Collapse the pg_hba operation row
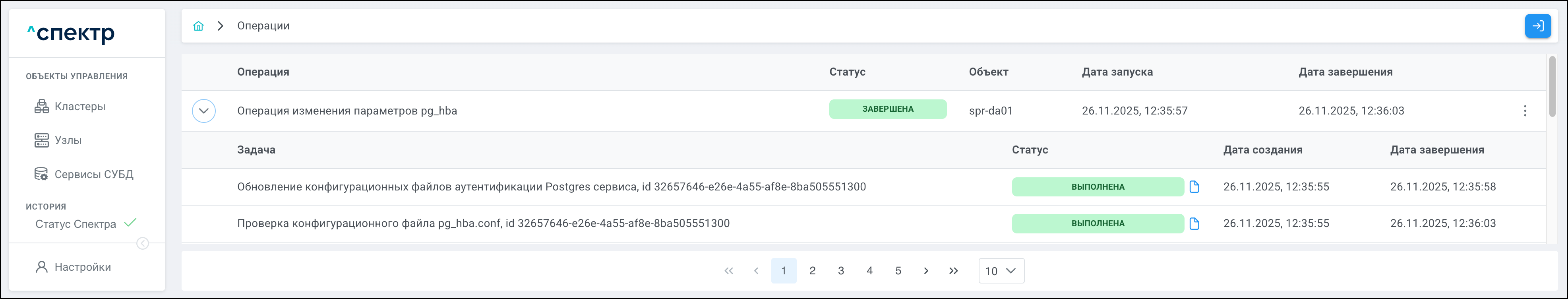 [204, 111]
